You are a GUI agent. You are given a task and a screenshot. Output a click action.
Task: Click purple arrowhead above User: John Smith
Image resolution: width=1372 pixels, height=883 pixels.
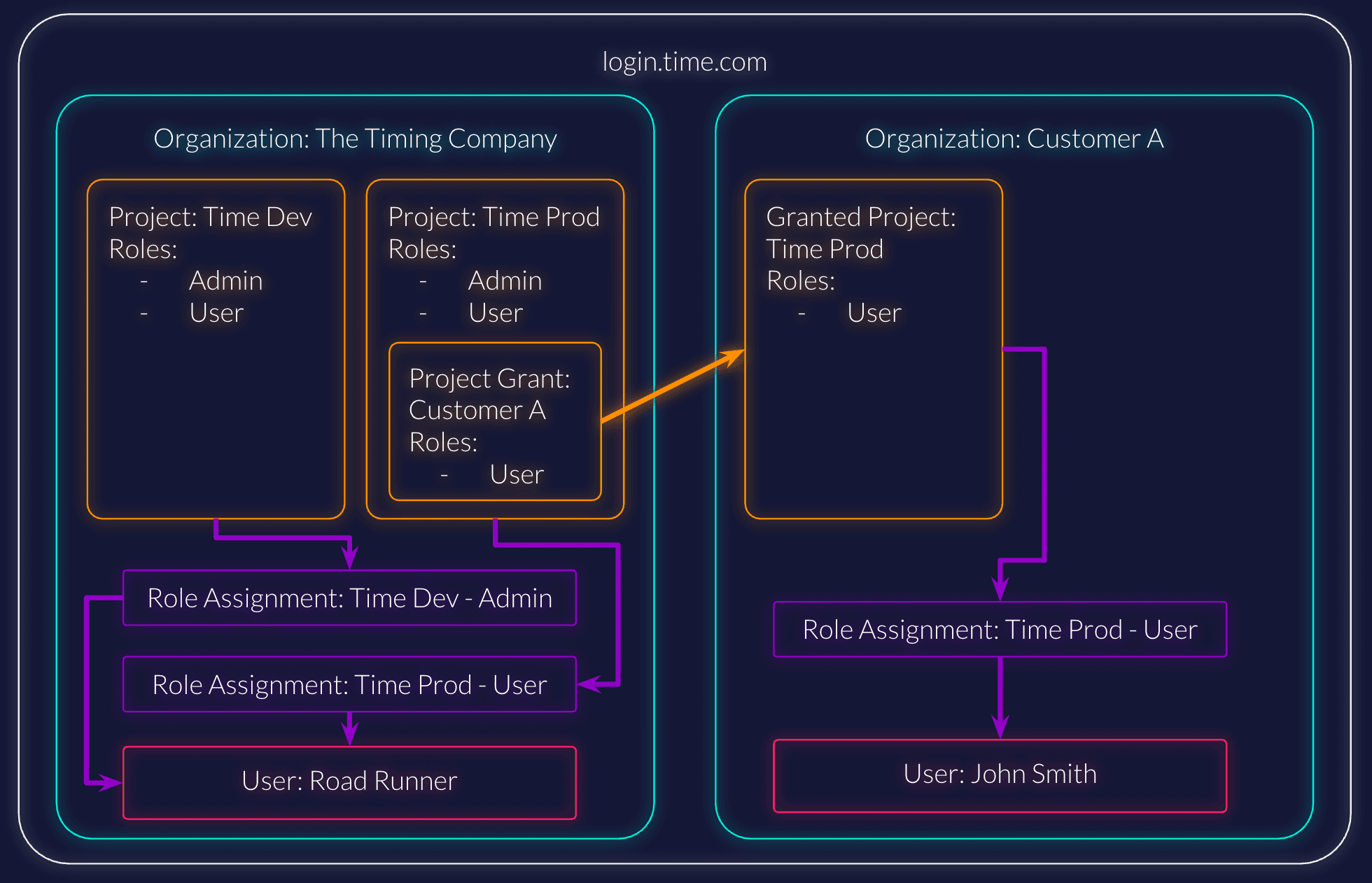[x=1000, y=726]
